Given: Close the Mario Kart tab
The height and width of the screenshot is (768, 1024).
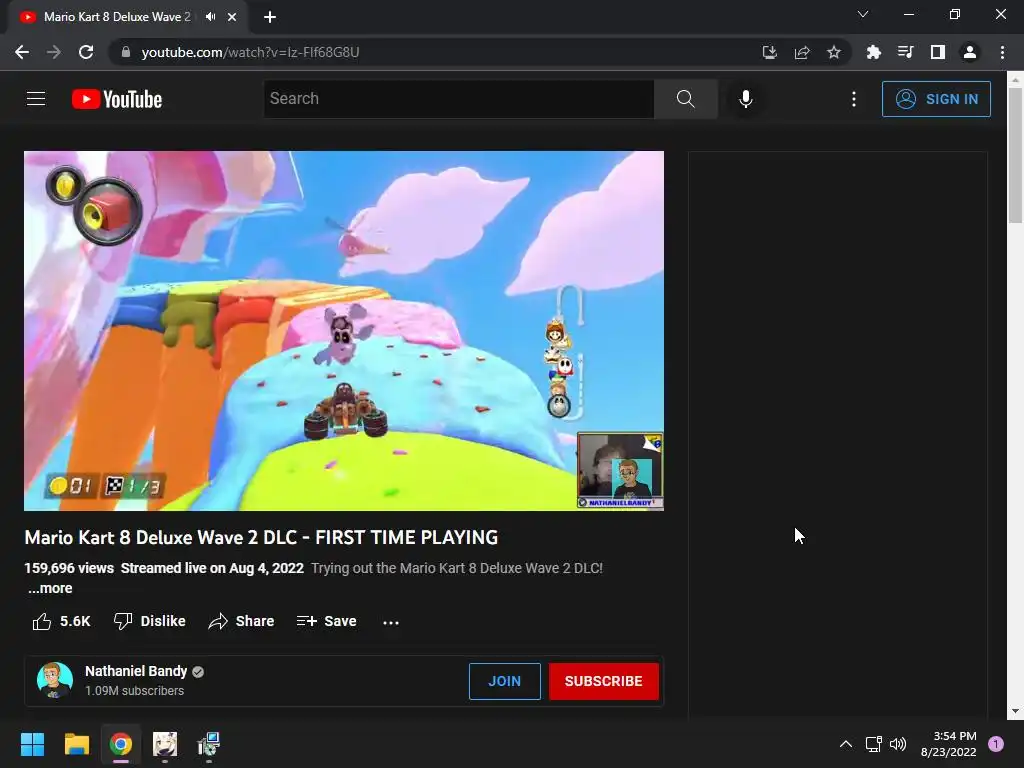Looking at the screenshot, I should [x=232, y=17].
